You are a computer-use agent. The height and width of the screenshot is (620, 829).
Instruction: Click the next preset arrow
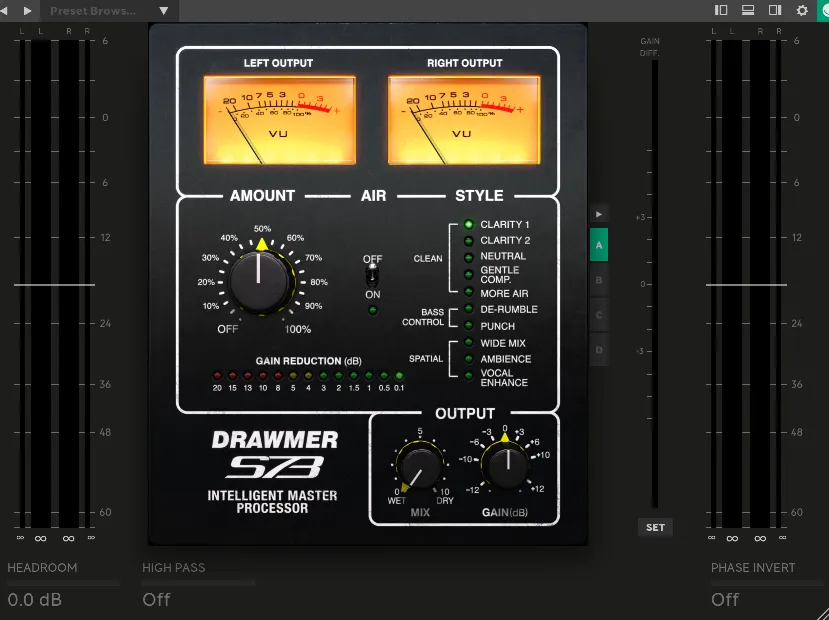(x=28, y=11)
